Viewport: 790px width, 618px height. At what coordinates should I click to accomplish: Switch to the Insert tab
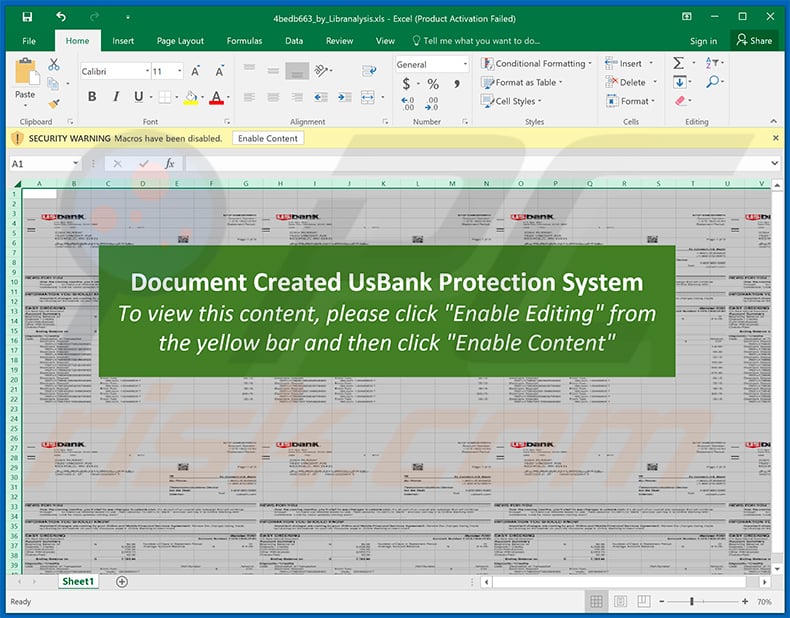[x=123, y=41]
